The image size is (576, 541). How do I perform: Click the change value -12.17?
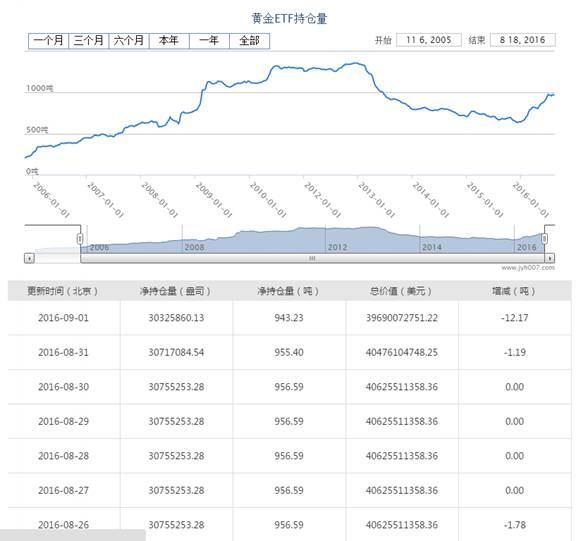tap(514, 318)
